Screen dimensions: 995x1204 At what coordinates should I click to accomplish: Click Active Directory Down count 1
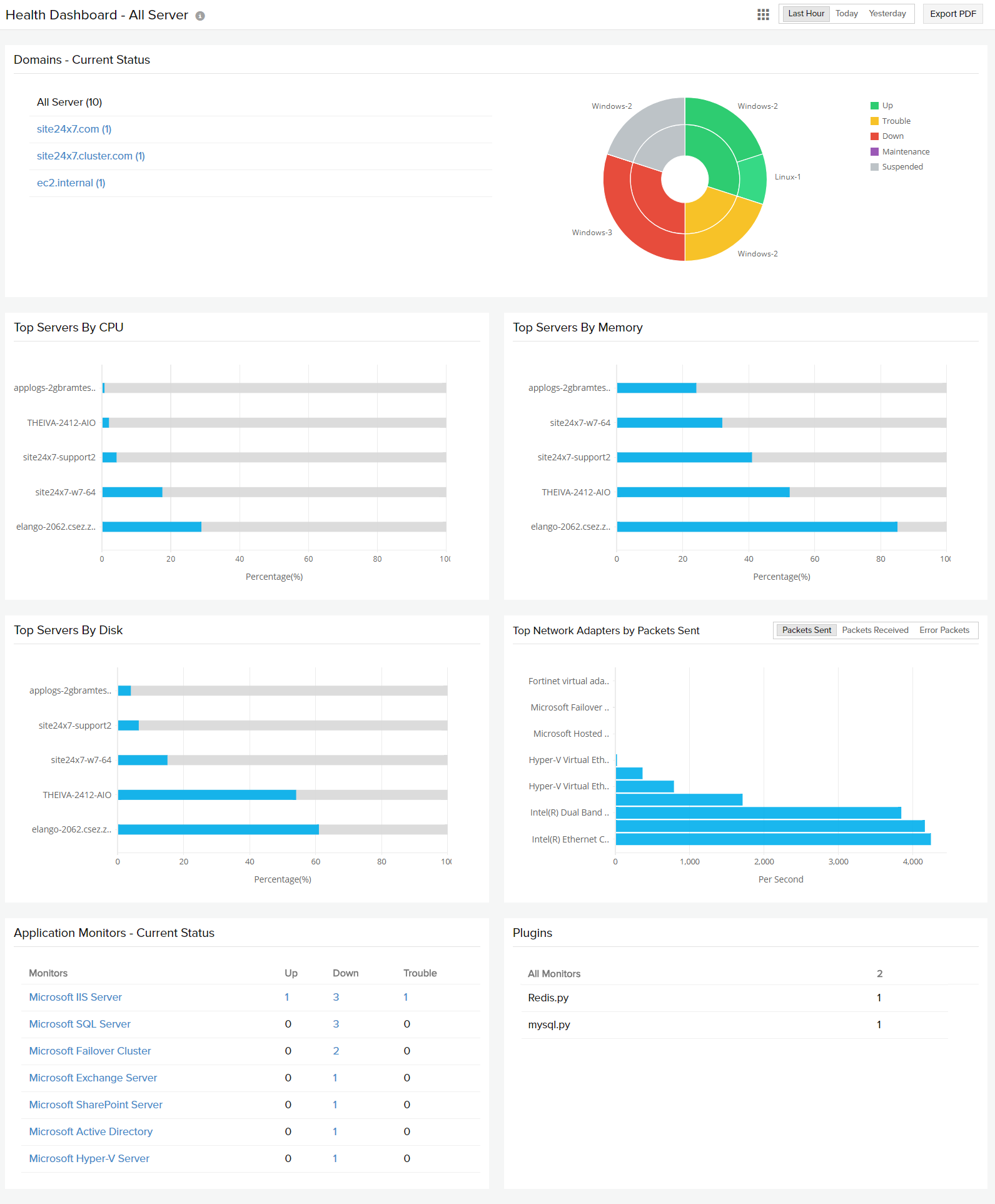click(335, 1131)
